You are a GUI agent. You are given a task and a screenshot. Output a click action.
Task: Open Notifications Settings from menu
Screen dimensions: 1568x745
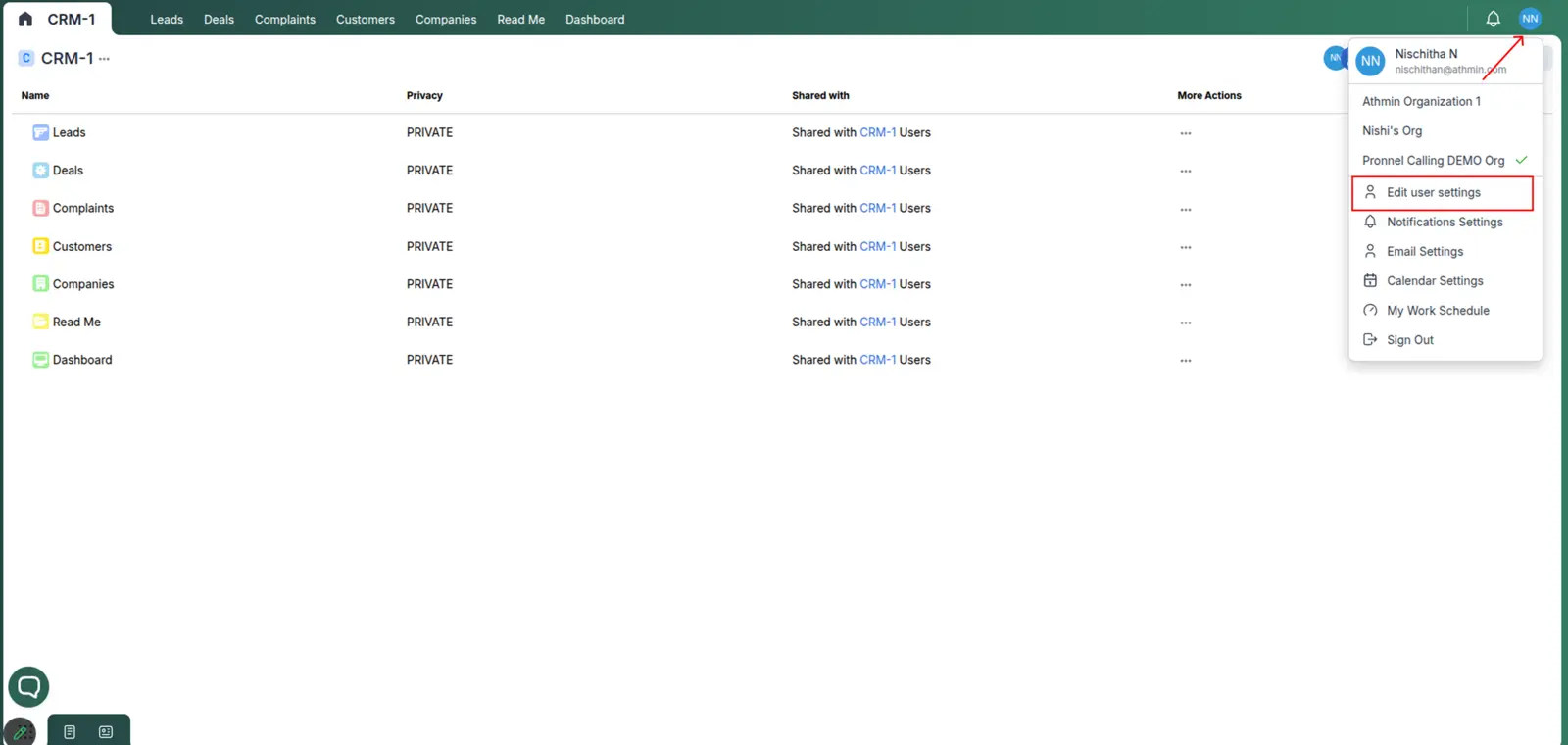tap(1444, 223)
